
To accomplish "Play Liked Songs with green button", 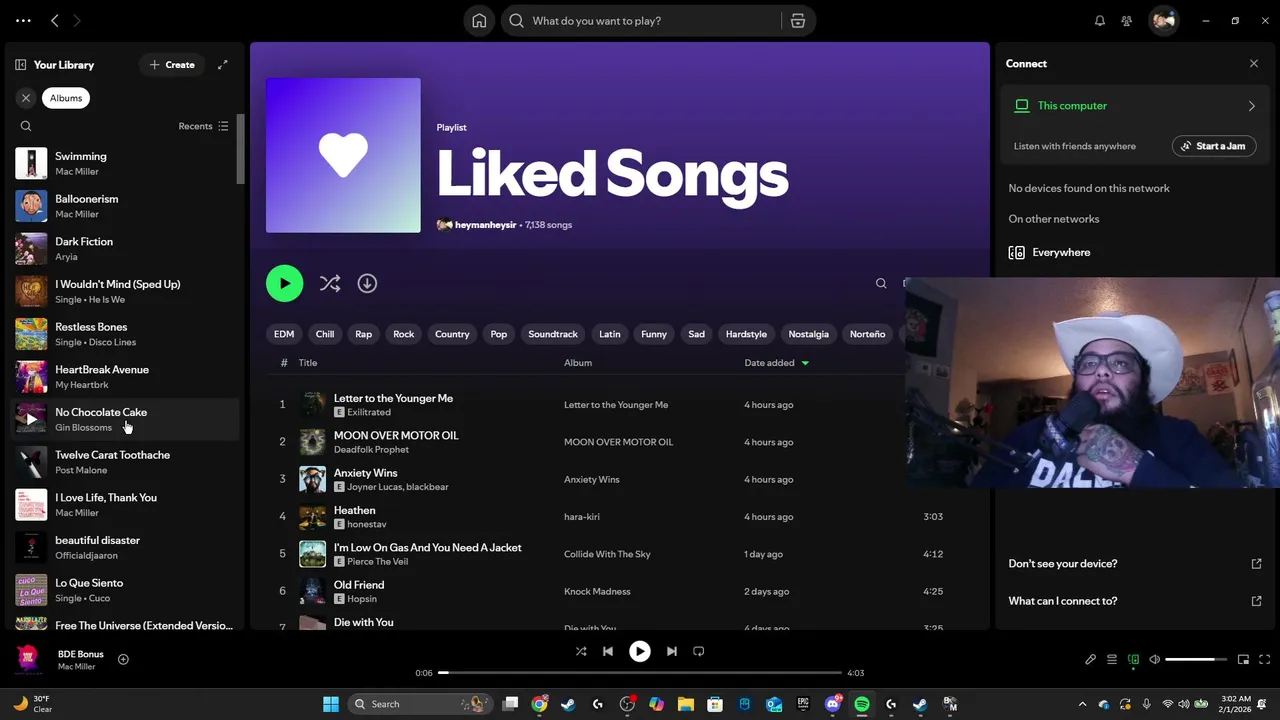I will pyautogui.click(x=284, y=284).
